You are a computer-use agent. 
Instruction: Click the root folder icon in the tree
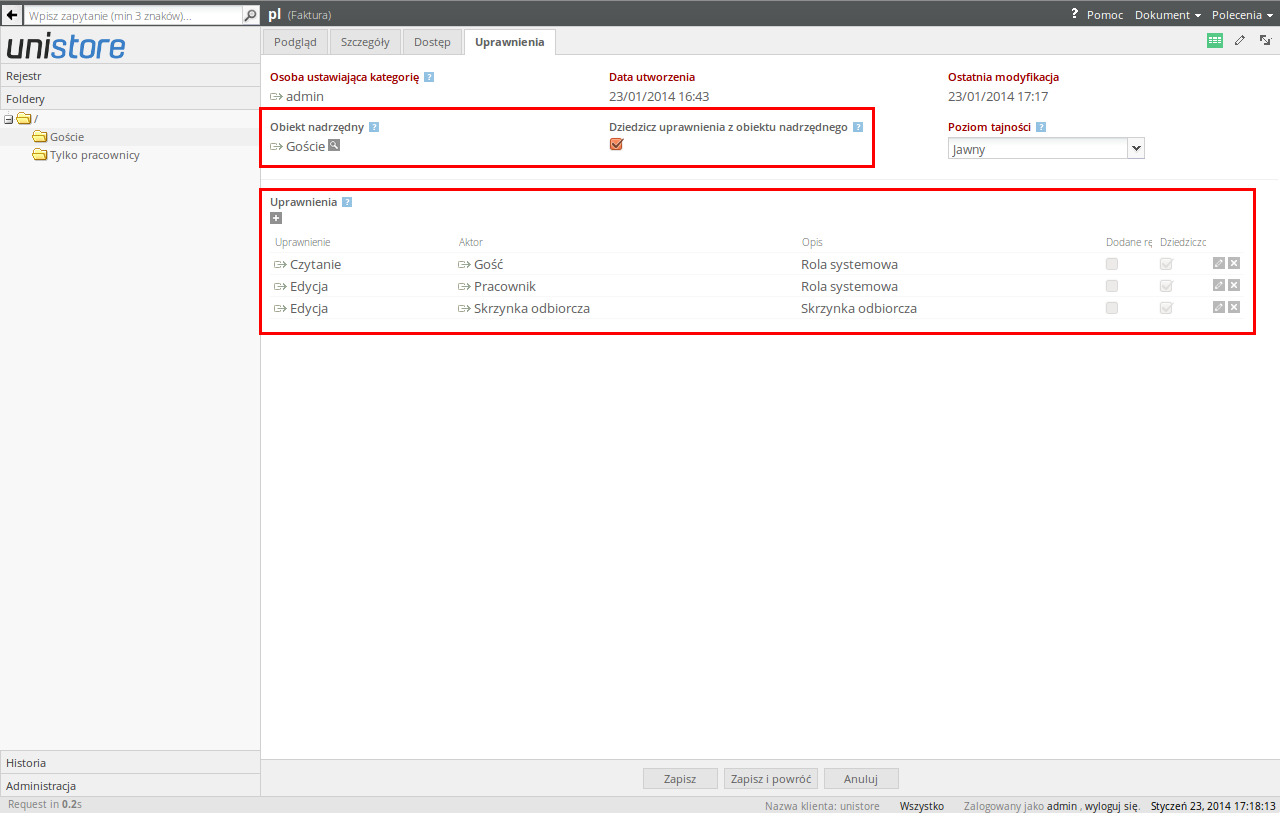(24, 119)
